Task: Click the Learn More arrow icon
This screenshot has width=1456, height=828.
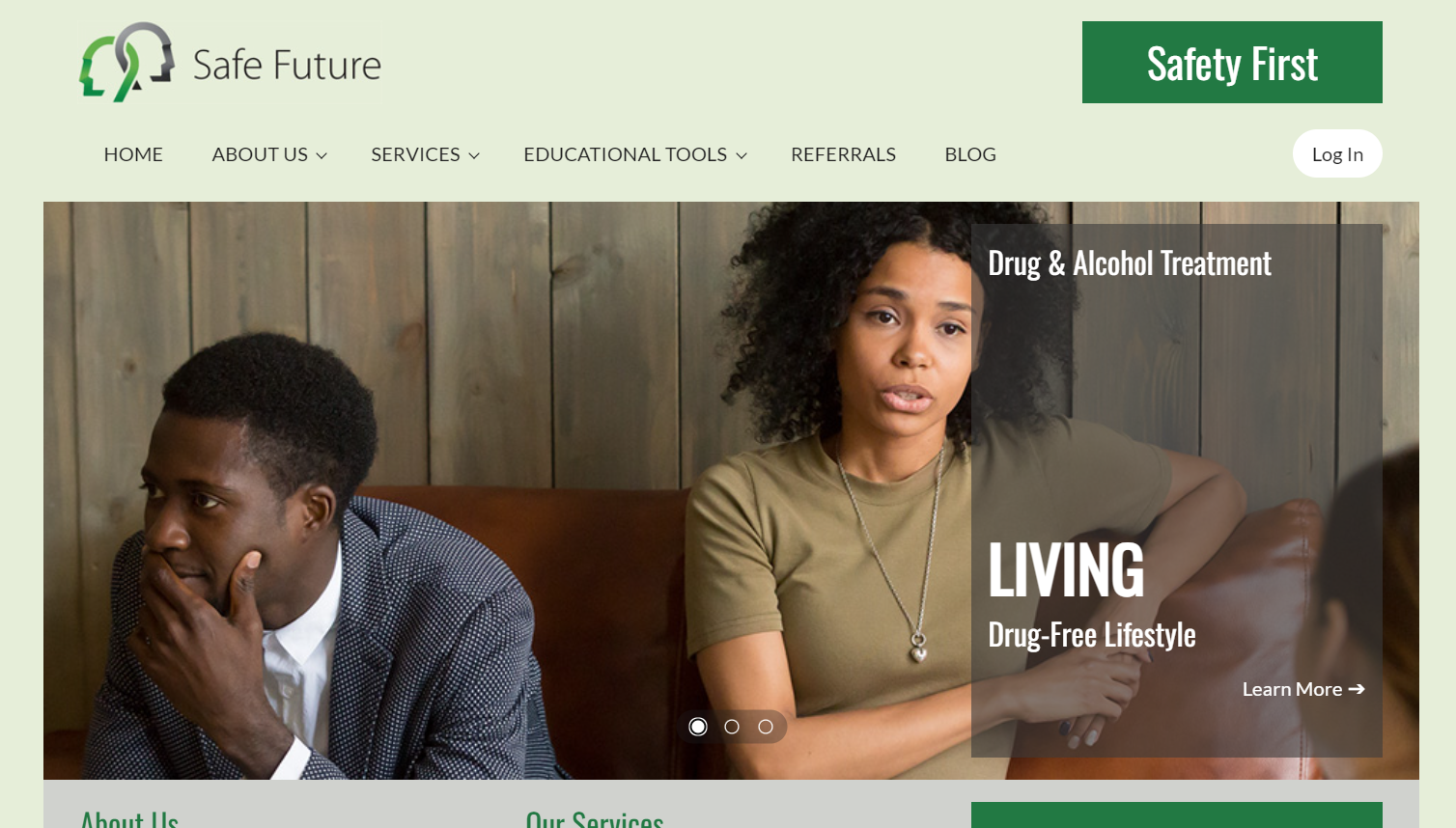Action: coord(1357,689)
